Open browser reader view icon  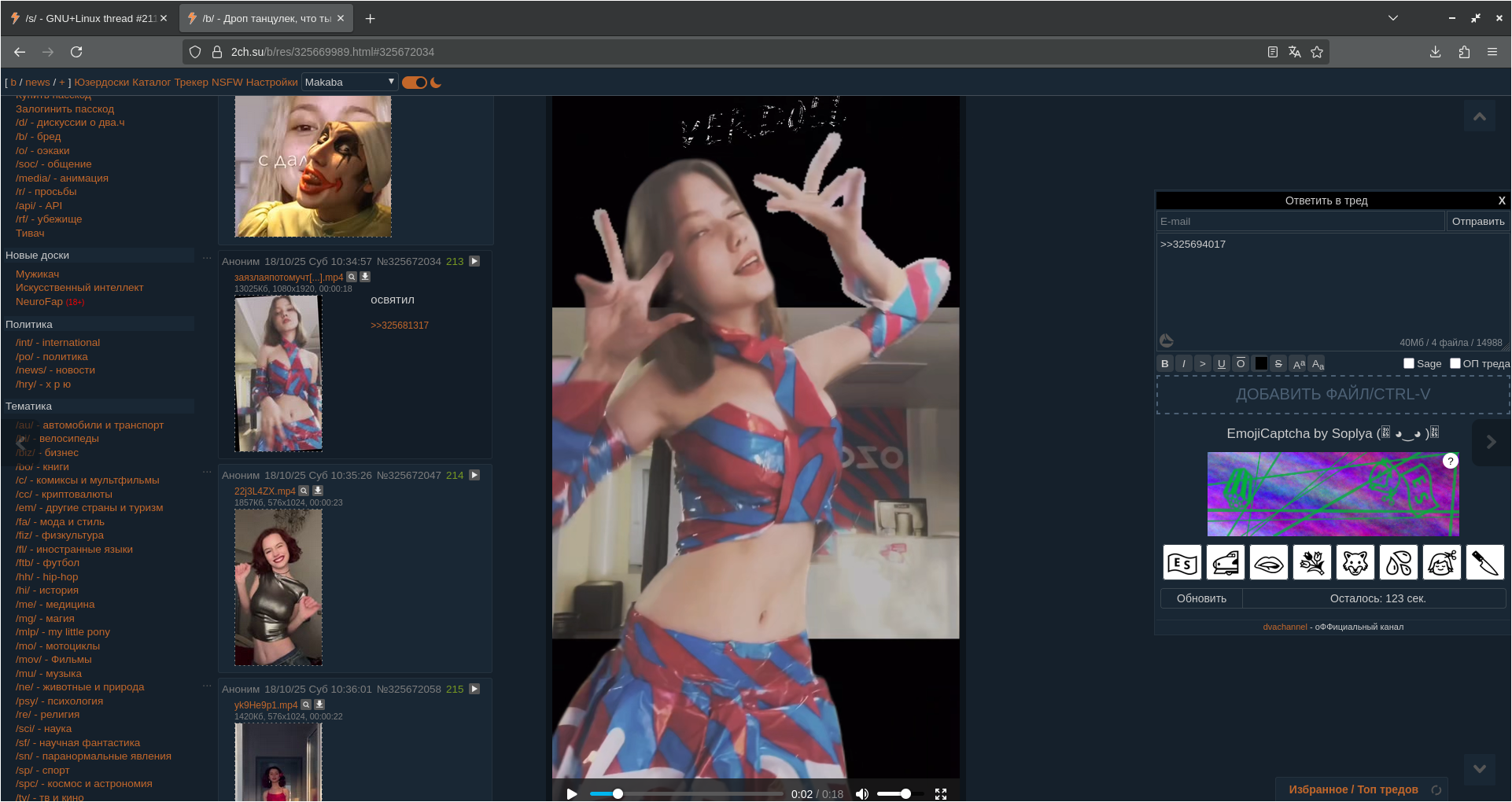[x=1272, y=52]
